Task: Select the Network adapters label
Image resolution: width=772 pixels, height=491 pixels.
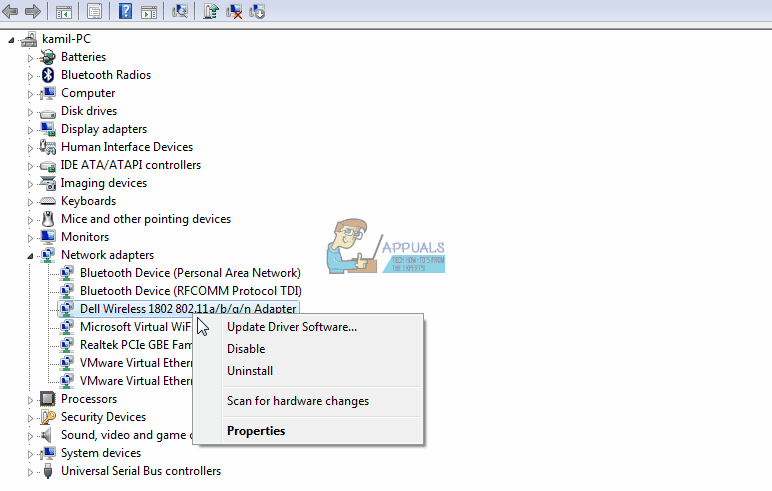Action: click(x=107, y=255)
